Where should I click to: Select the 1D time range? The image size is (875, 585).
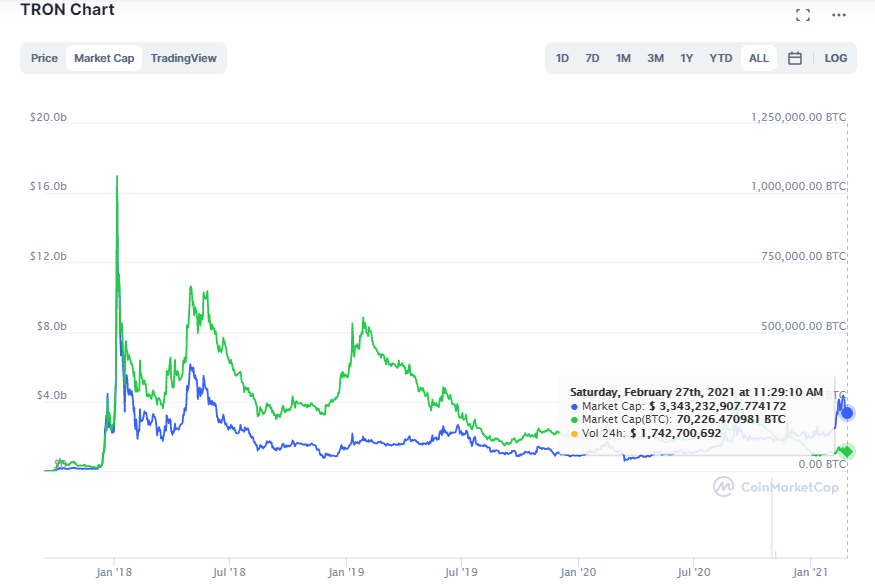coord(562,58)
